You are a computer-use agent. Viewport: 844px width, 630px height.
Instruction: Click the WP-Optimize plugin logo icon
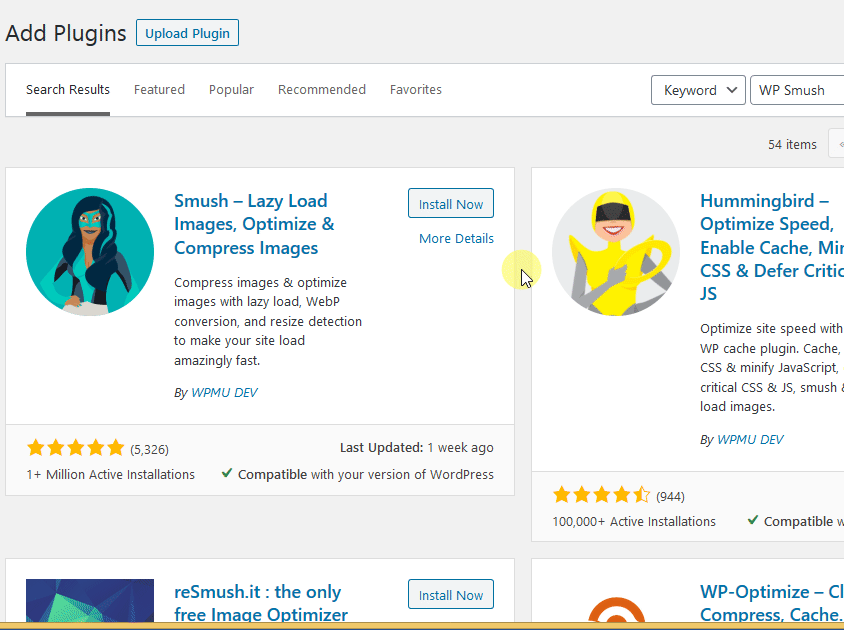click(x=616, y=608)
